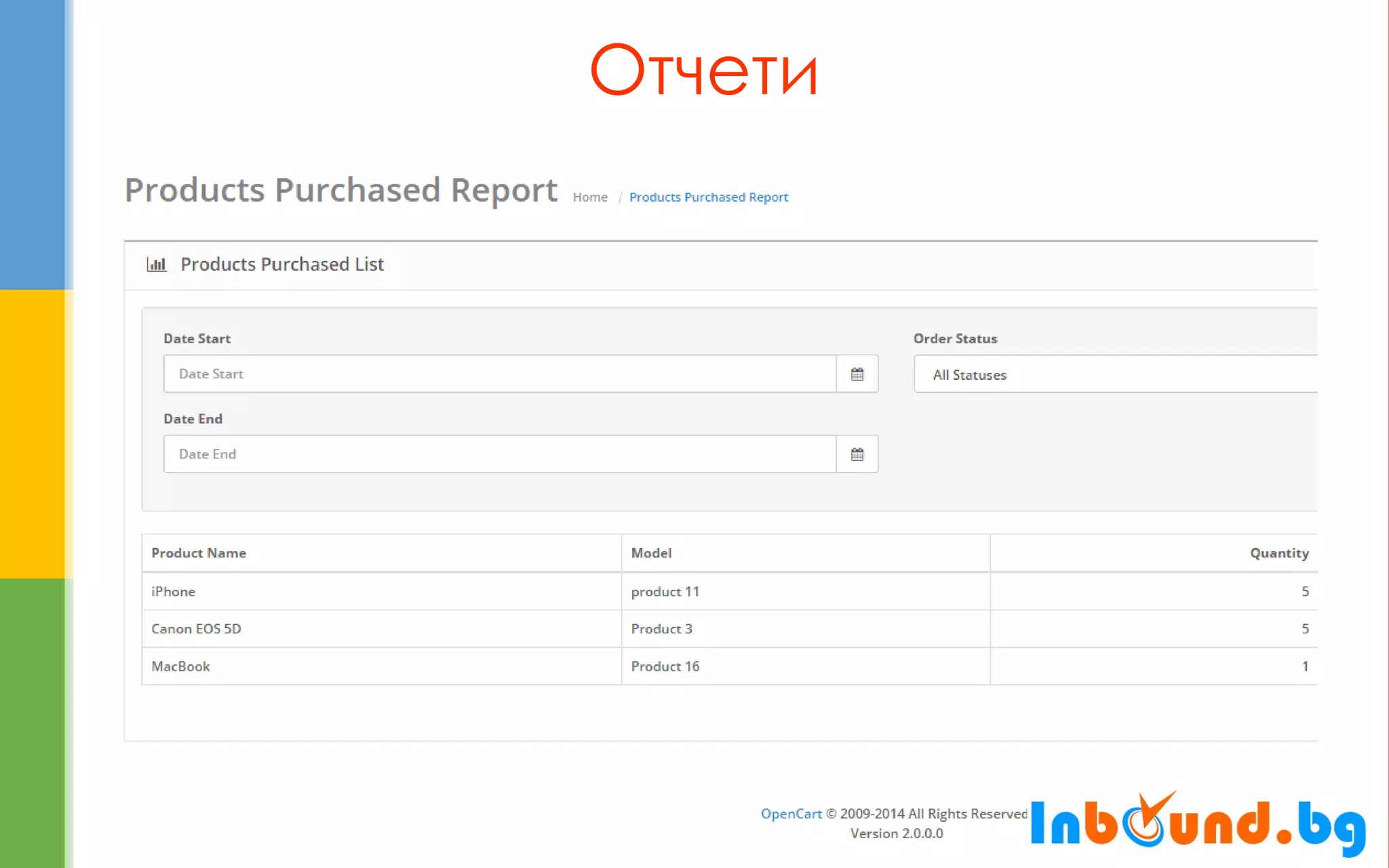Open Products Purchased Report breadcrumb link

tap(709, 197)
